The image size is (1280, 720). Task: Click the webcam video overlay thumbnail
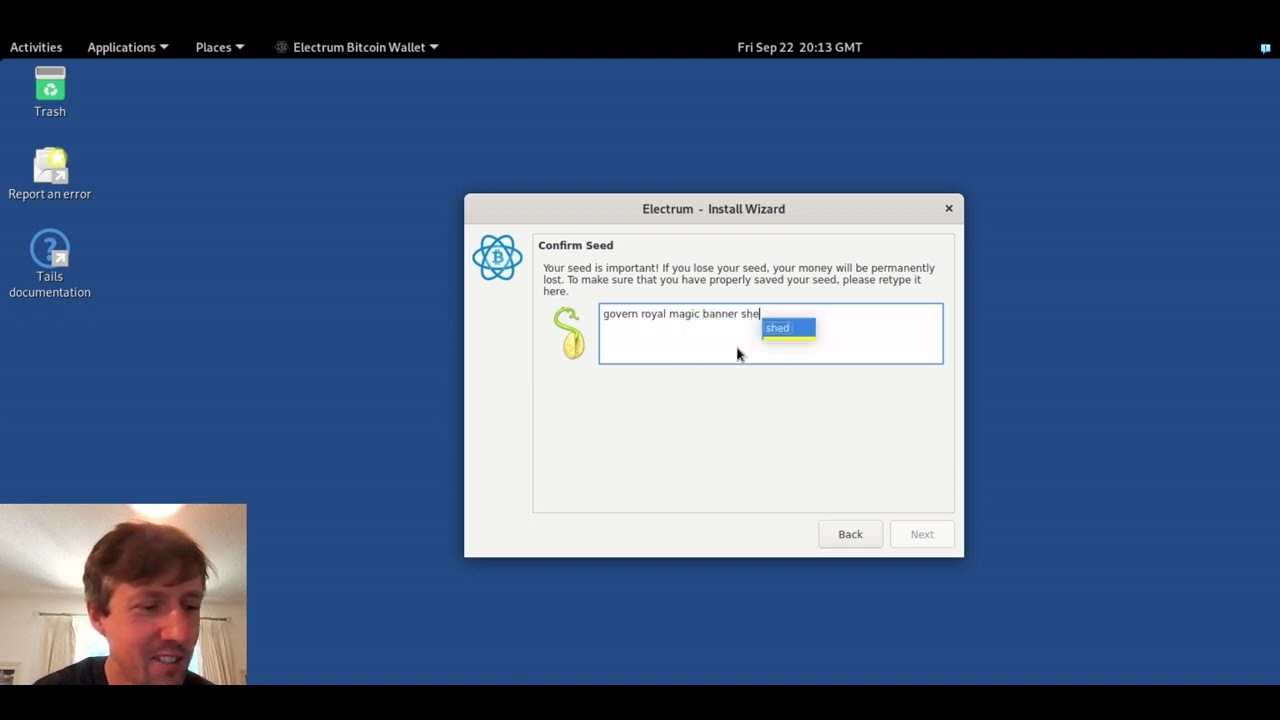[x=123, y=594]
